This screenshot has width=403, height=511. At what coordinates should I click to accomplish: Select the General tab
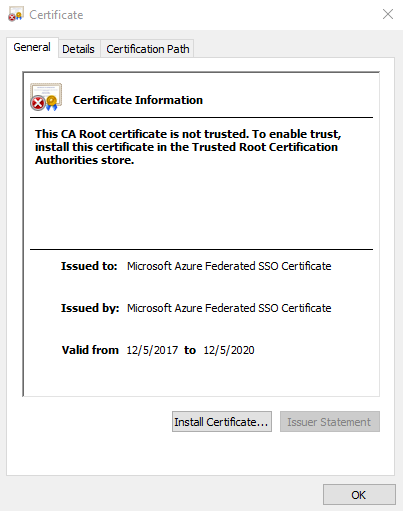32,47
